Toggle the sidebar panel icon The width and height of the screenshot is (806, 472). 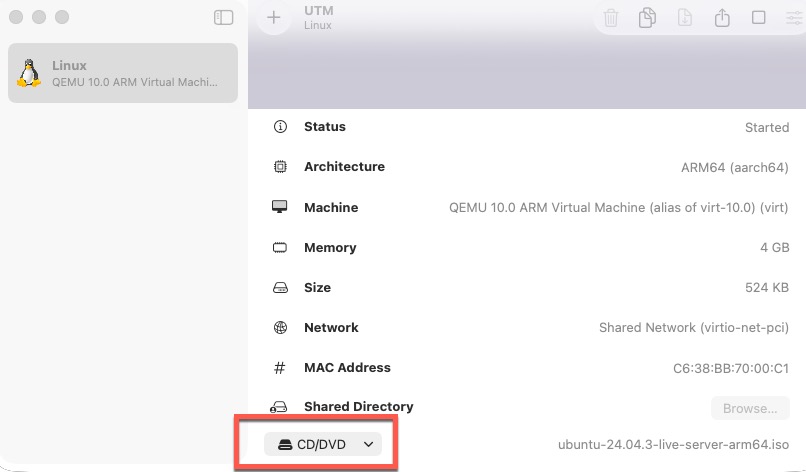pos(224,17)
